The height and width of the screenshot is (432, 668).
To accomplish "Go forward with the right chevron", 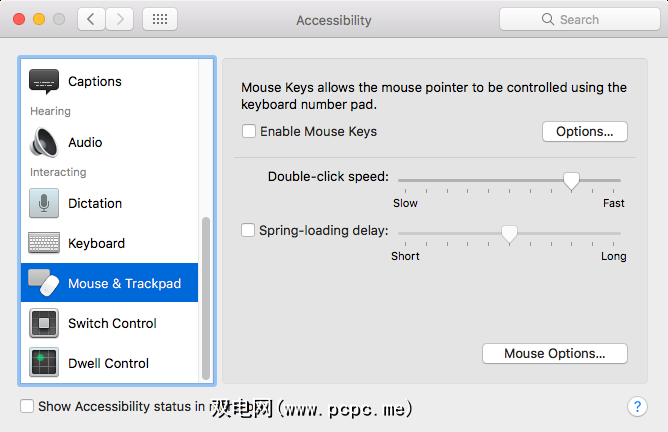I will 120,19.
